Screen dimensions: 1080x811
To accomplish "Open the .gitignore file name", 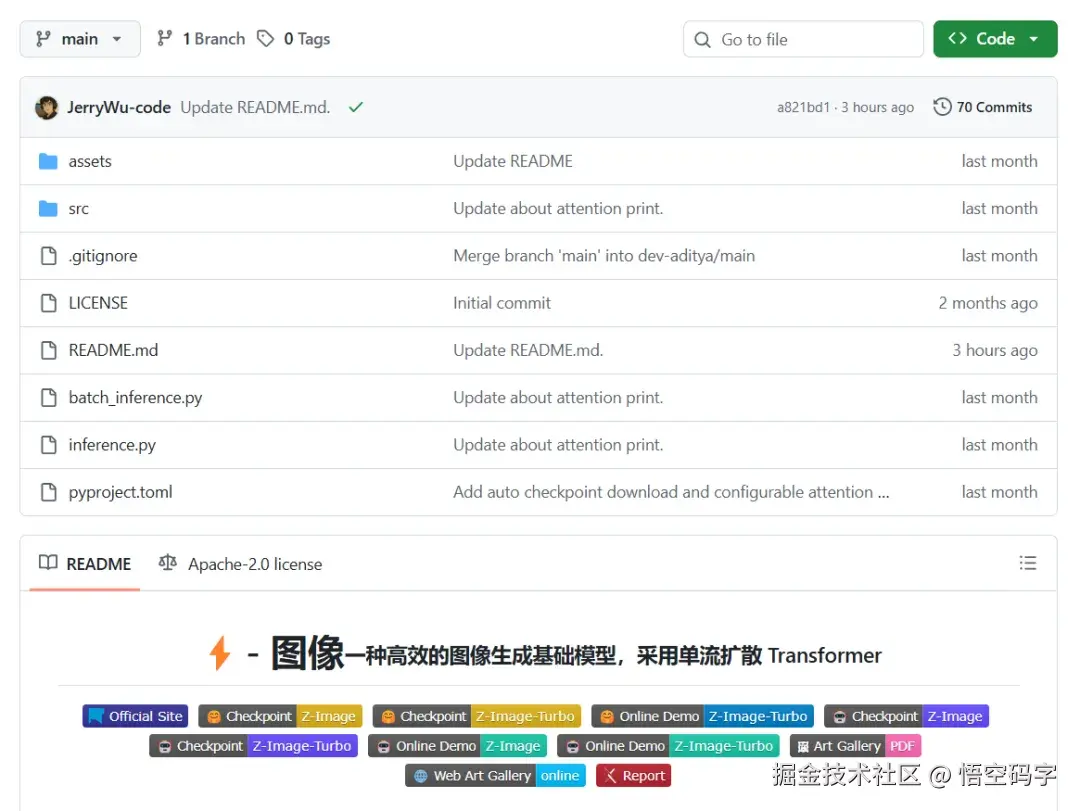I will point(103,256).
